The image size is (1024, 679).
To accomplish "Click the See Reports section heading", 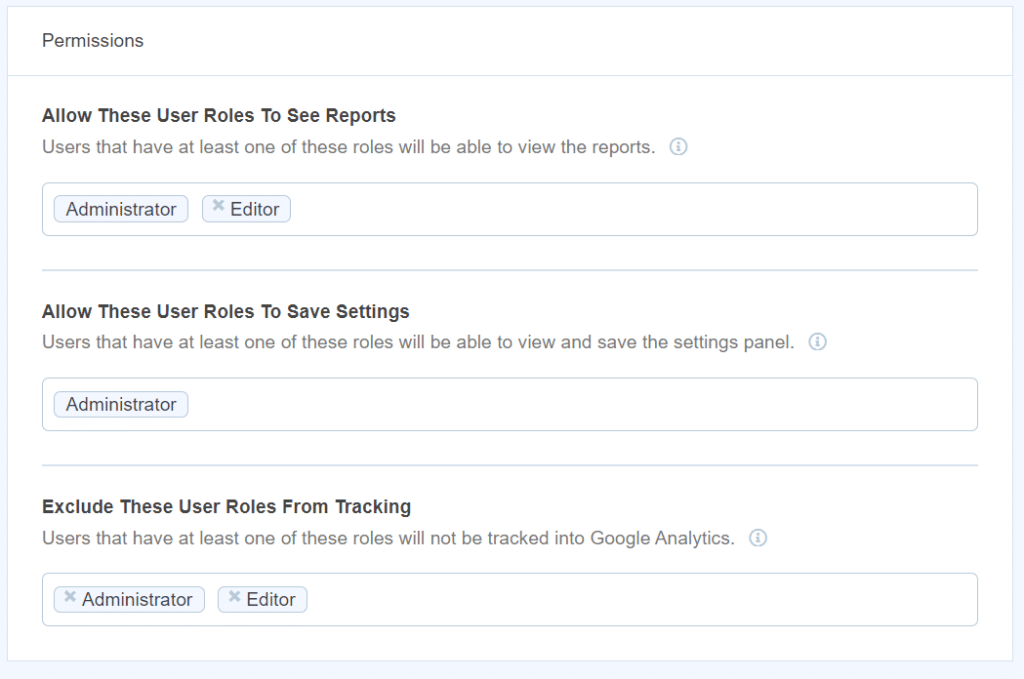I will [217, 115].
